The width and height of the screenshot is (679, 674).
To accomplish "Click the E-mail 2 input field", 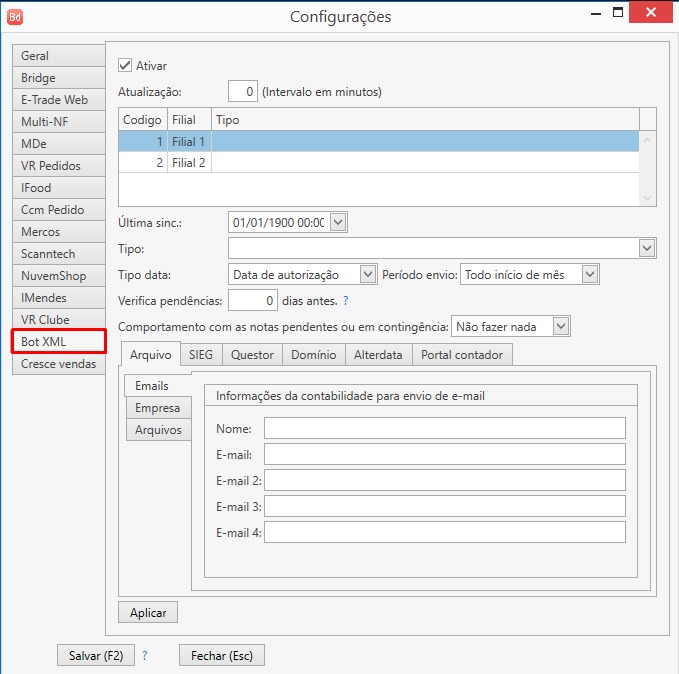I will tap(445, 480).
